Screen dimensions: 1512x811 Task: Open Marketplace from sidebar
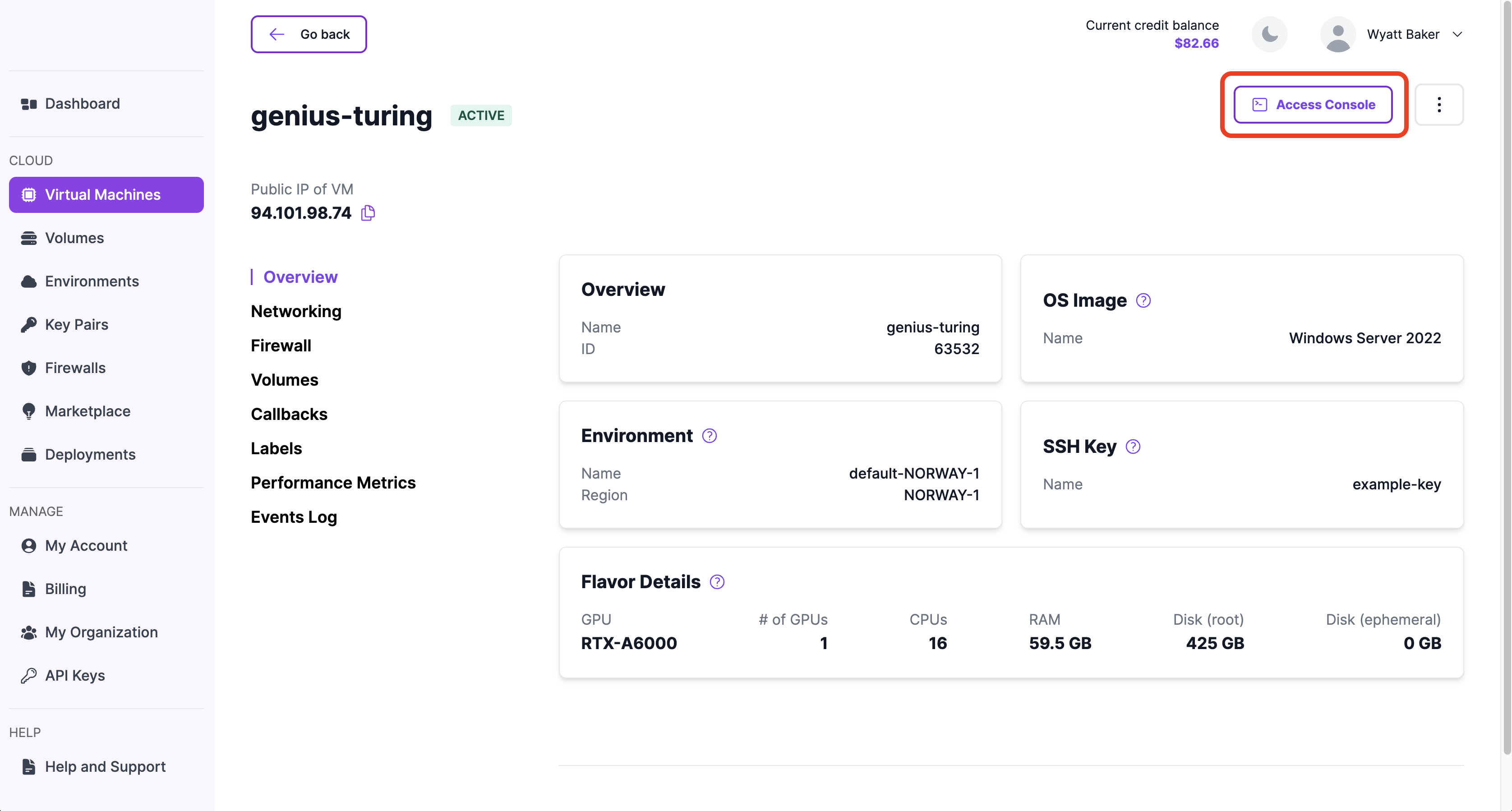[x=88, y=411]
